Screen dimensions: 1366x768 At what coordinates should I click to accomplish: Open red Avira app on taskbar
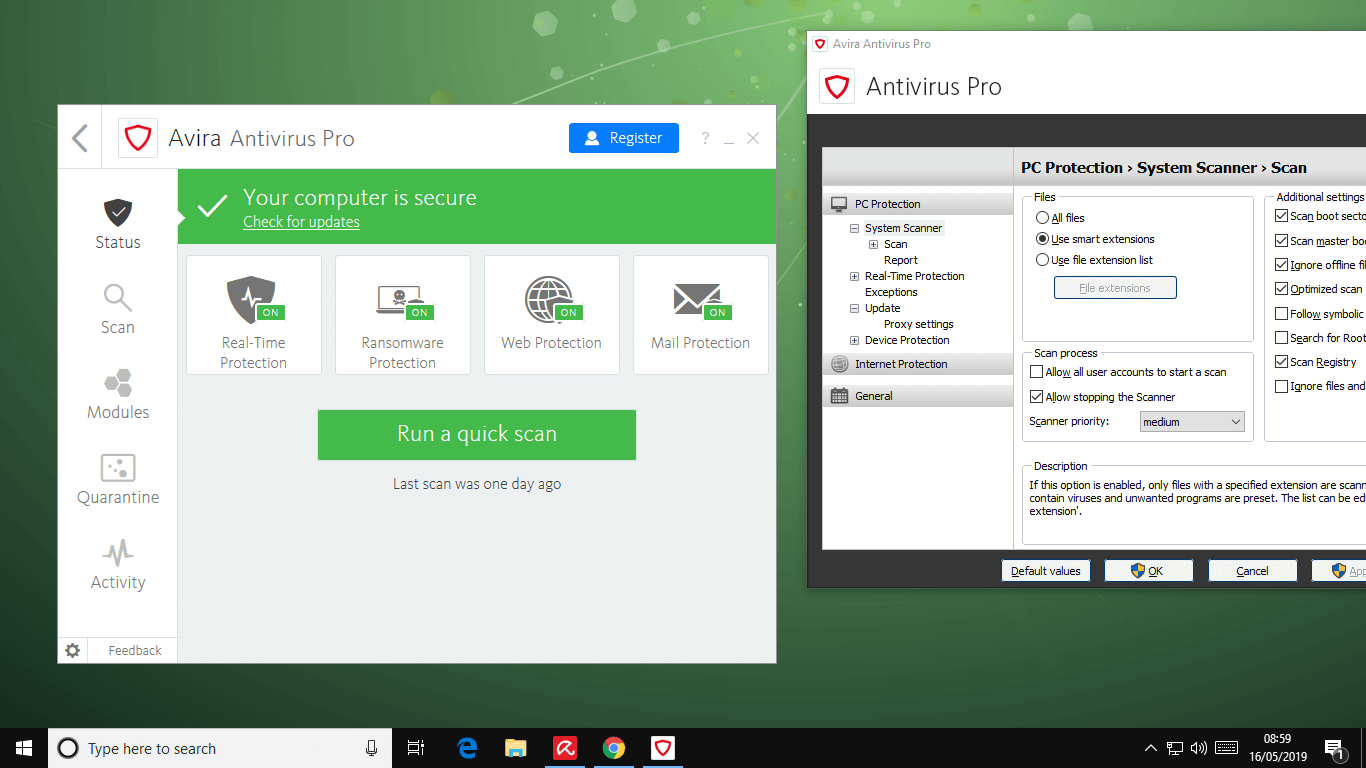click(x=565, y=748)
